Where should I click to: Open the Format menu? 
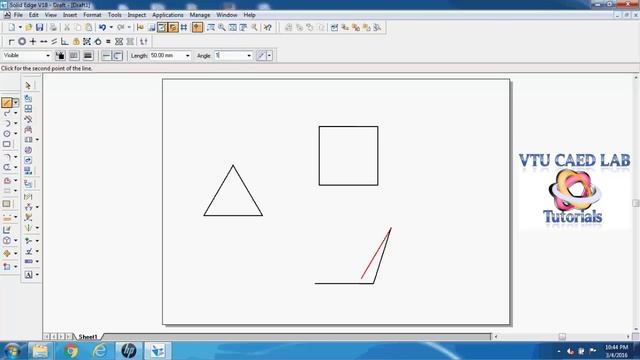coord(92,15)
